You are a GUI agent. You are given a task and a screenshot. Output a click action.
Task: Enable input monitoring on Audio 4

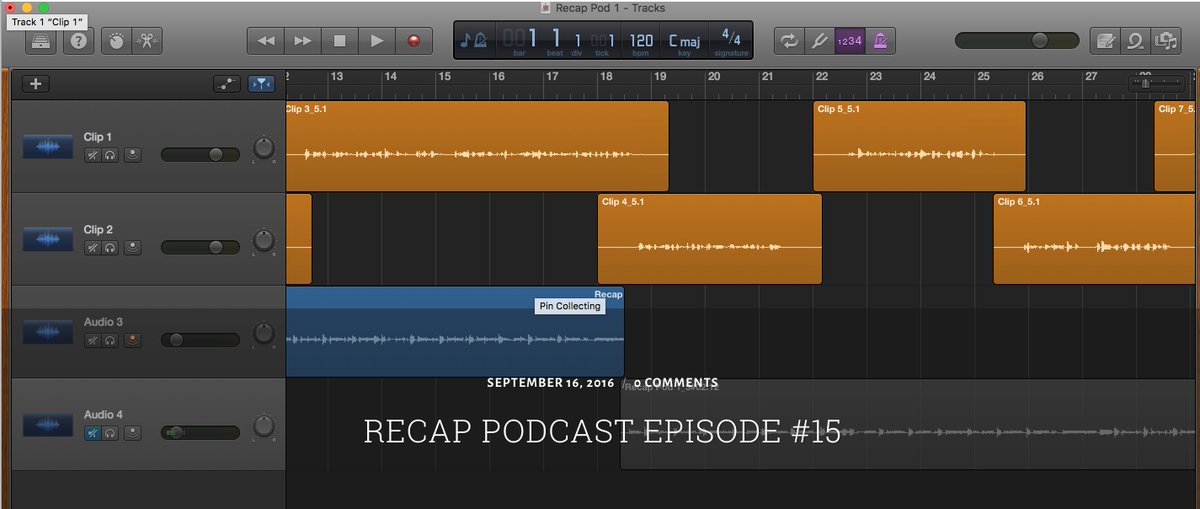tap(132, 433)
